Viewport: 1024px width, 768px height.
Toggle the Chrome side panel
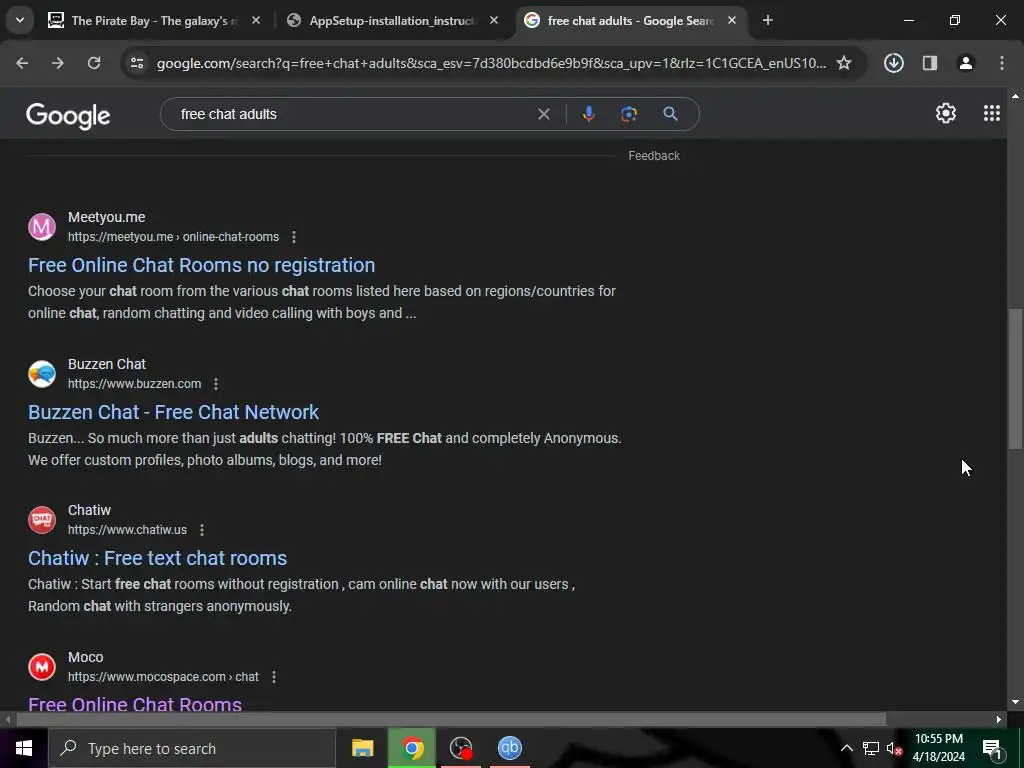(930, 63)
